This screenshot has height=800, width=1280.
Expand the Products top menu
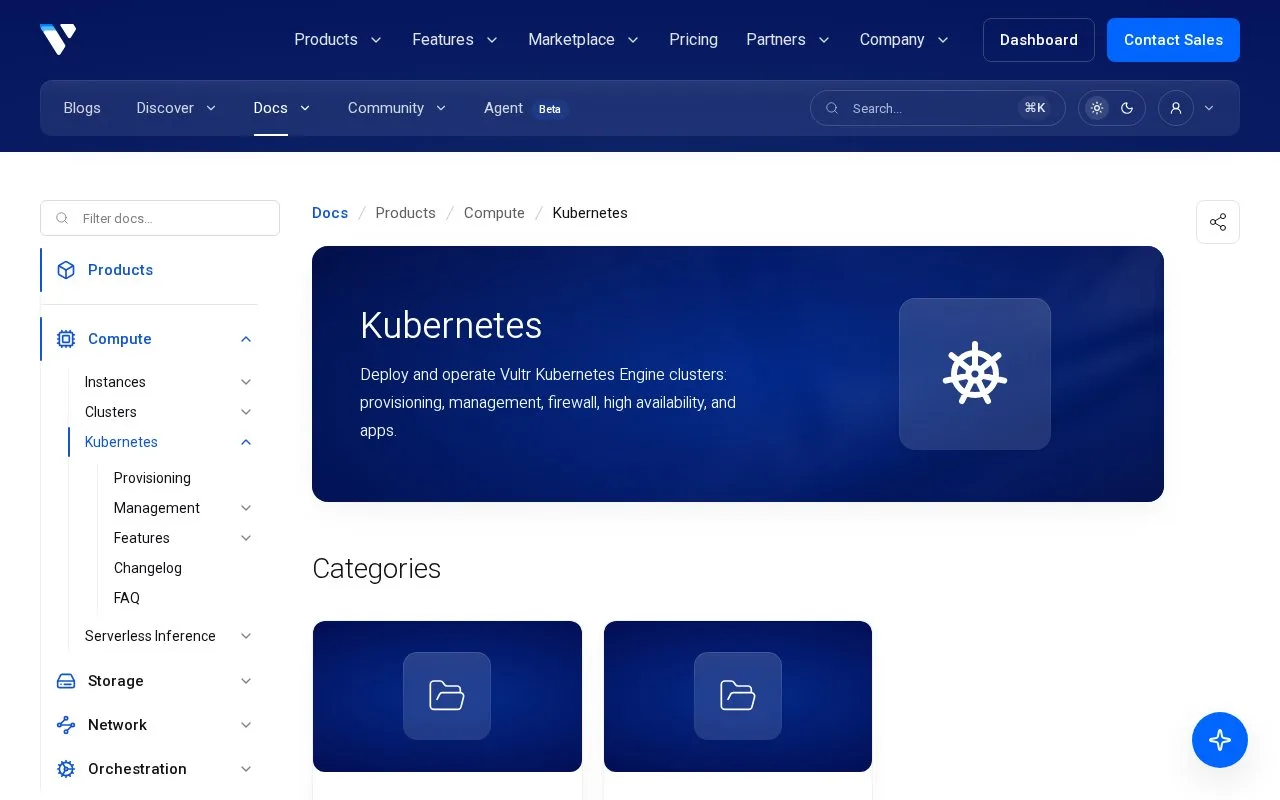(x=338, y=40)
